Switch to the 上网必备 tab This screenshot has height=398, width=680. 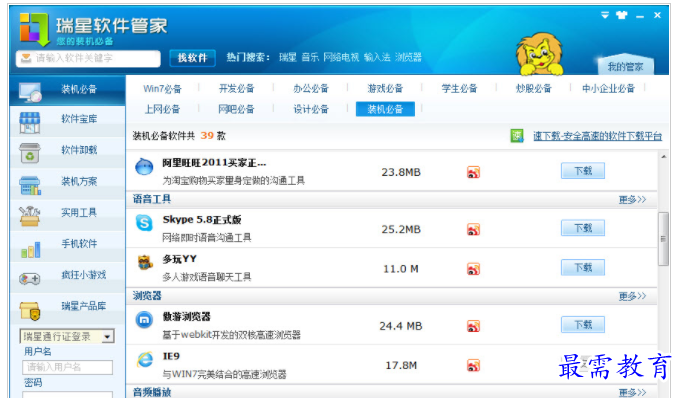[162, 109]
